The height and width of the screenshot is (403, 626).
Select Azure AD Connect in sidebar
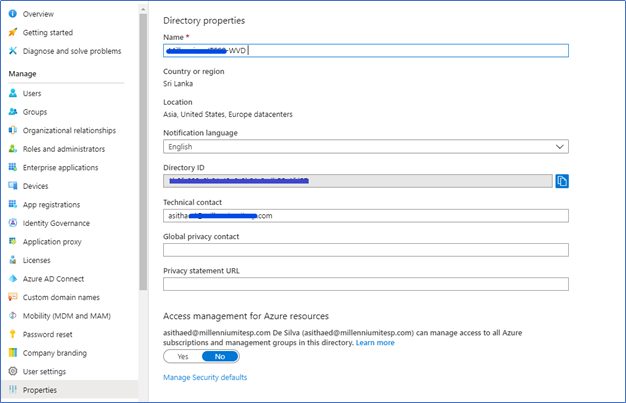53,279
